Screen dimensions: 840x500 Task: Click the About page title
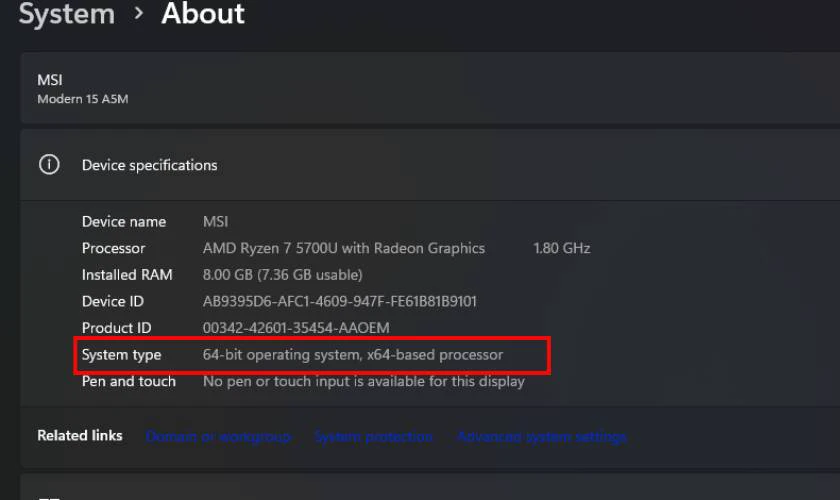click(203, 13)
